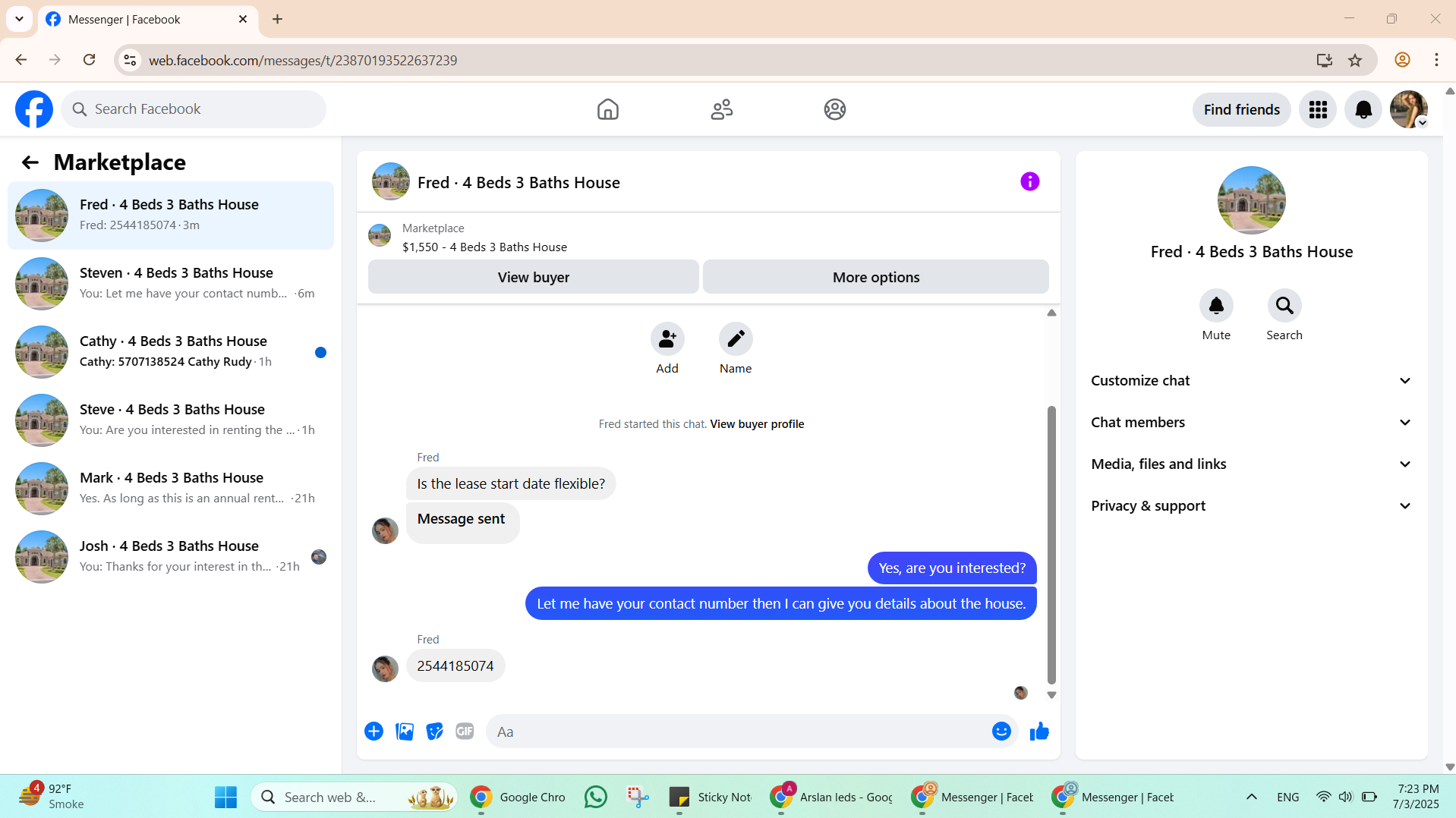Open the tab search dropdown arrow

click(x=19, y=19)
